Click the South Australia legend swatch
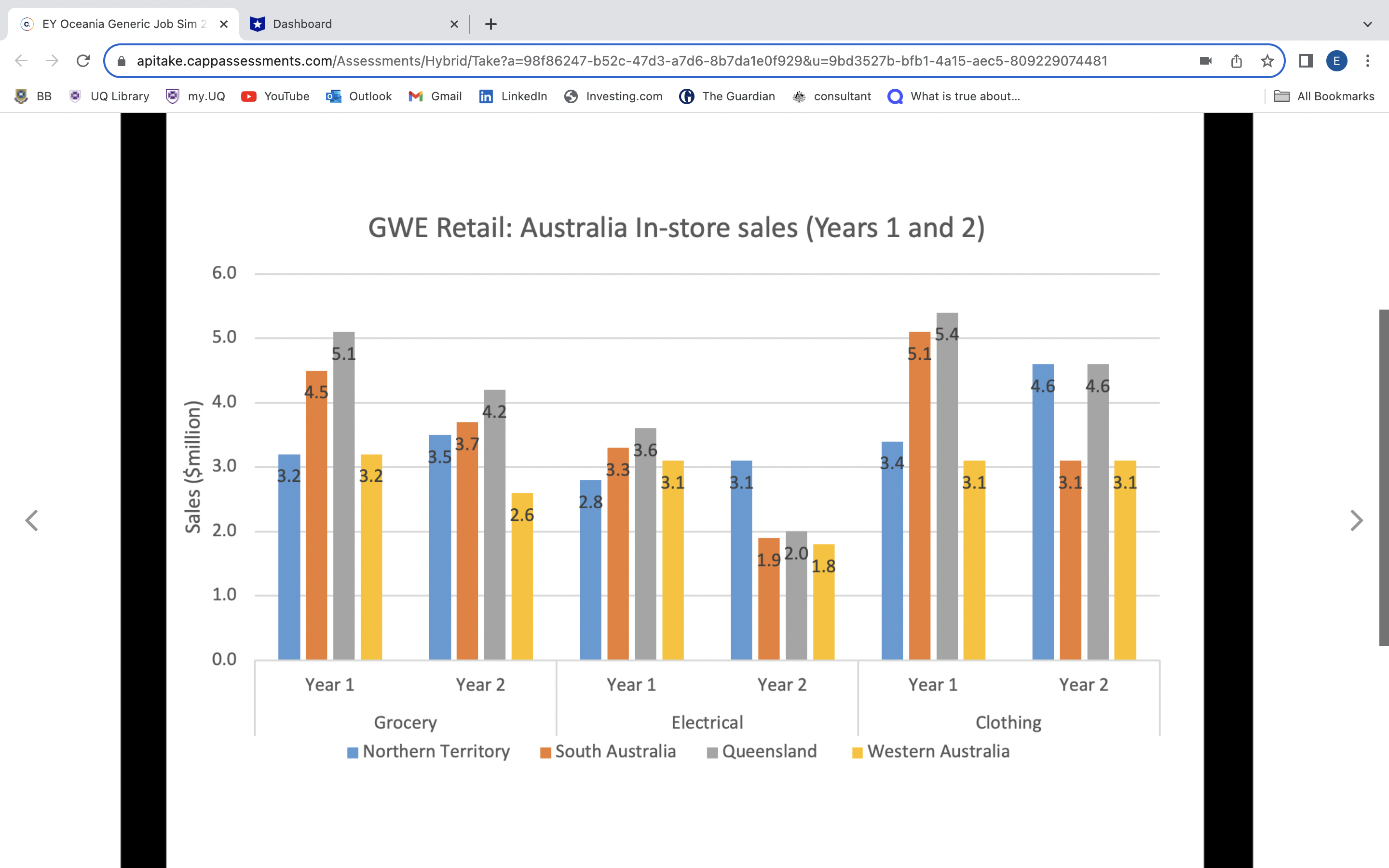 click(546, 753)
